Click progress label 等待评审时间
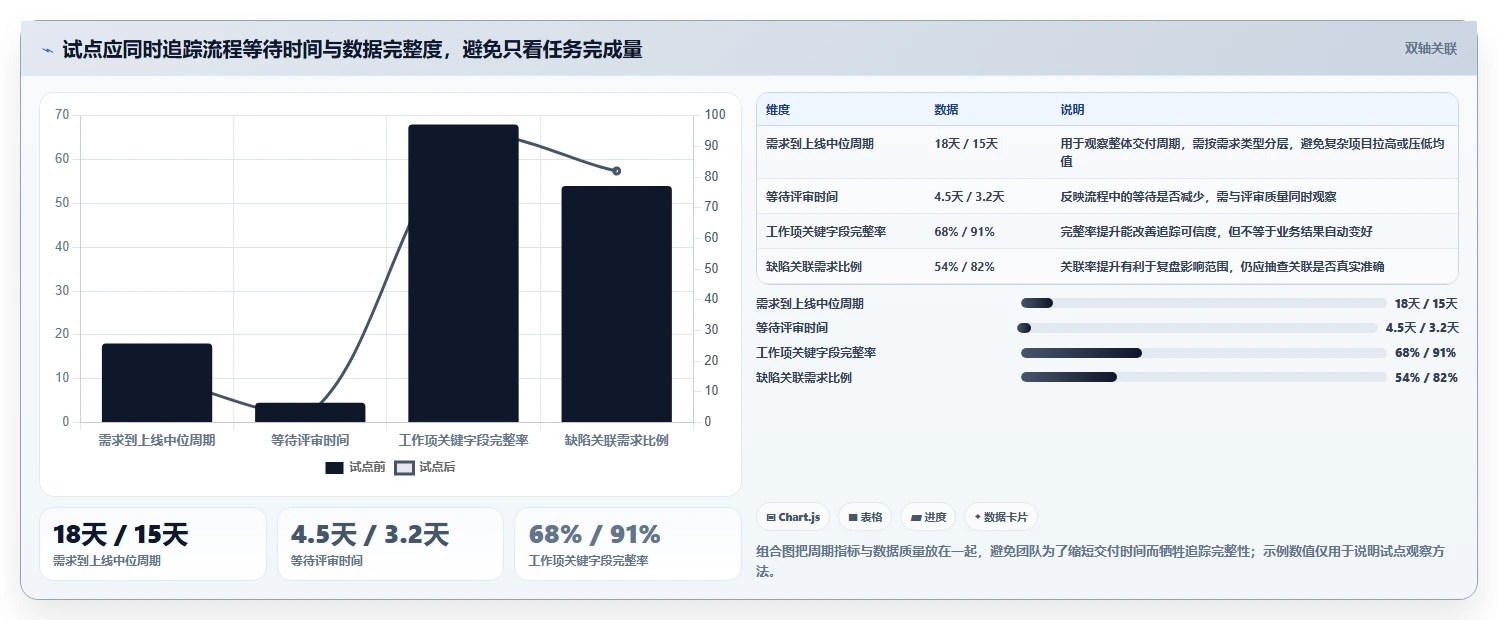Image resolution: width=1498 pixels, height=620 pixels. 792,328
